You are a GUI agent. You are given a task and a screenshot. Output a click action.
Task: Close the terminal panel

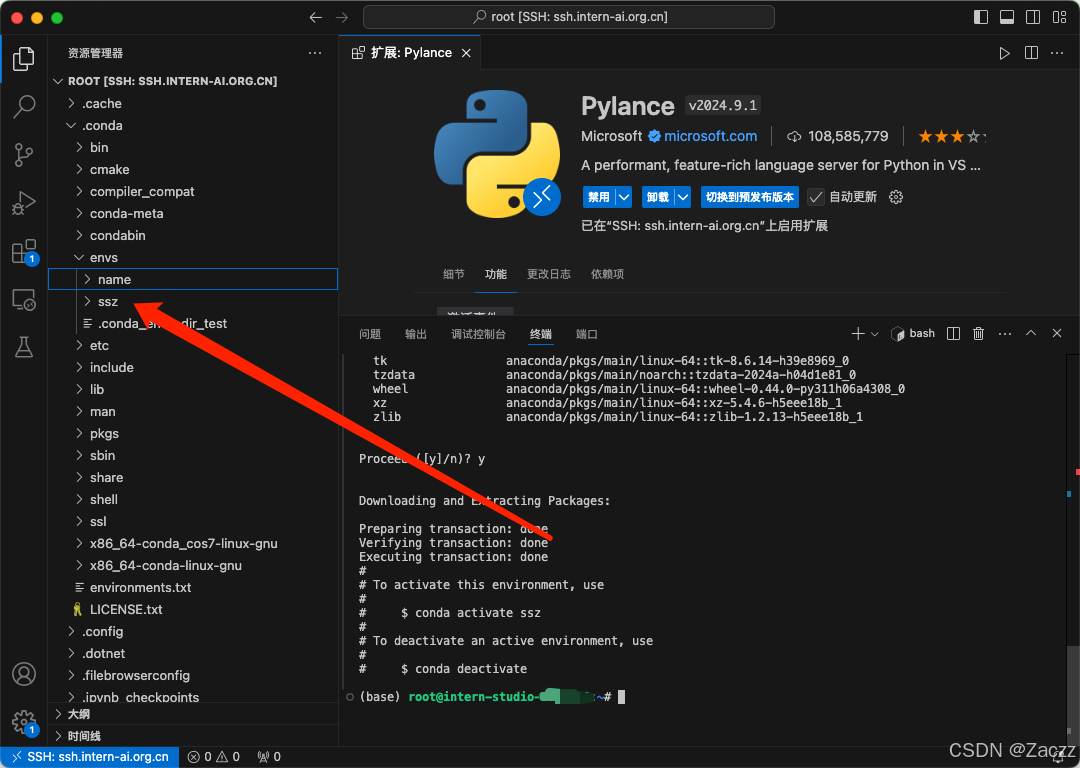point(1057,333)
